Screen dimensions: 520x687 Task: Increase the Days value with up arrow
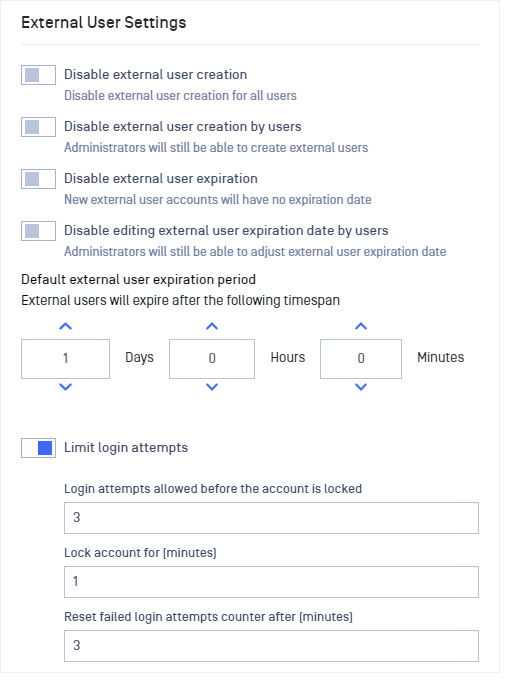[65, 326]
